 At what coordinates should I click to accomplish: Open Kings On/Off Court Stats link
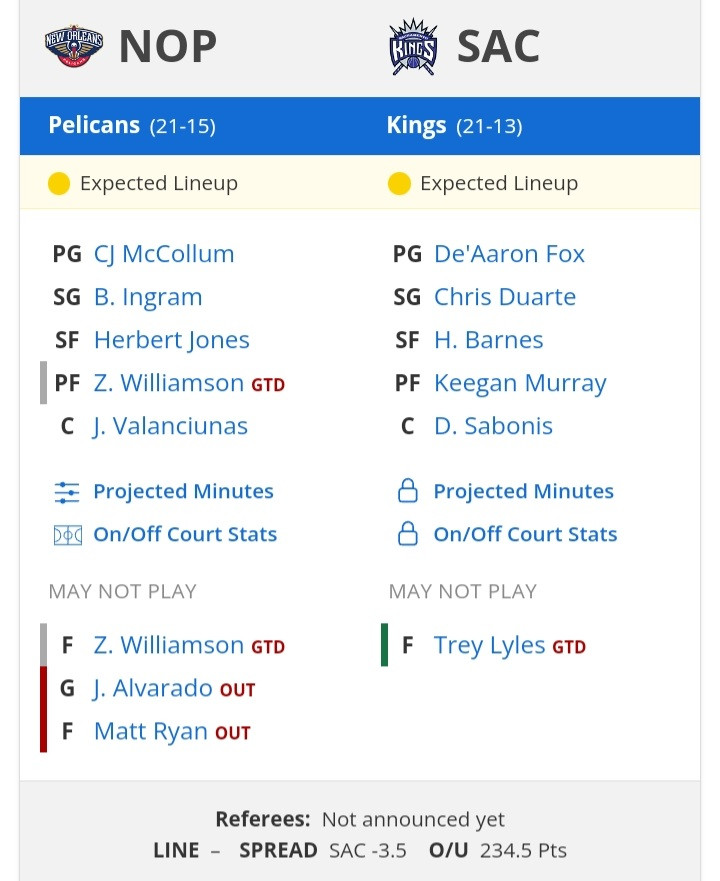click(525, 534)
